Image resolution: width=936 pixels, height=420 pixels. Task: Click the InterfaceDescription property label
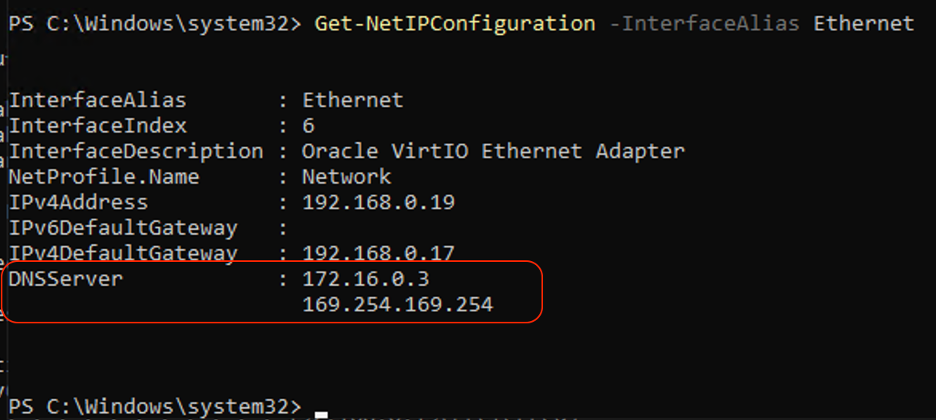135,151
